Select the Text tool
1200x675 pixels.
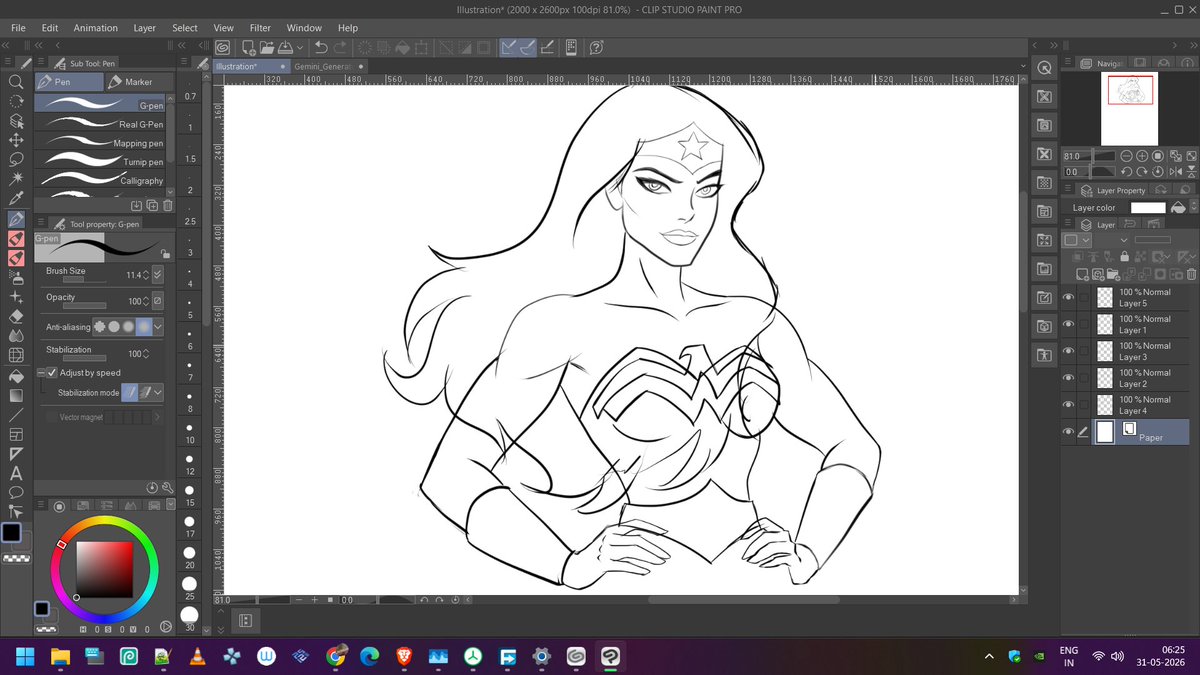click(x=16, y=473)
